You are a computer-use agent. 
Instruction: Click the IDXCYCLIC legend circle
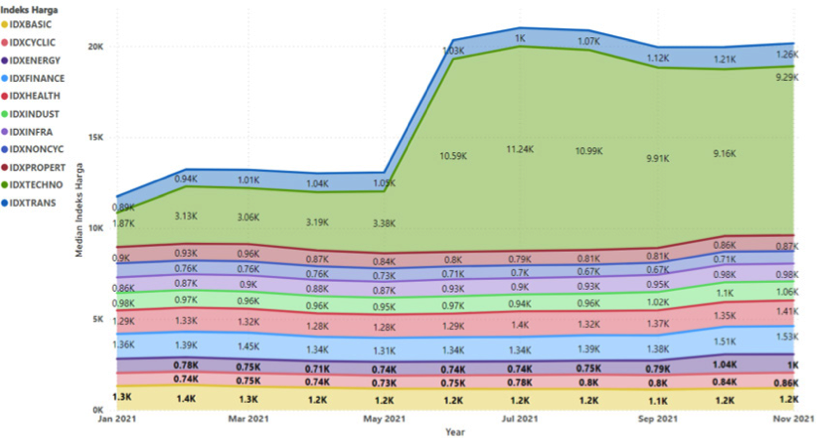[x=7, y=42]
